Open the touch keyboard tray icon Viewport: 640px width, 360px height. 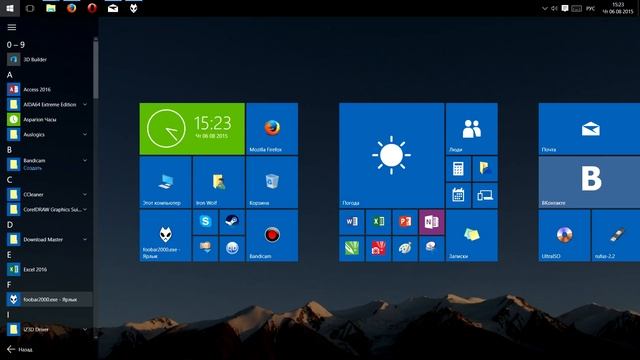click(x=576, y=8)
